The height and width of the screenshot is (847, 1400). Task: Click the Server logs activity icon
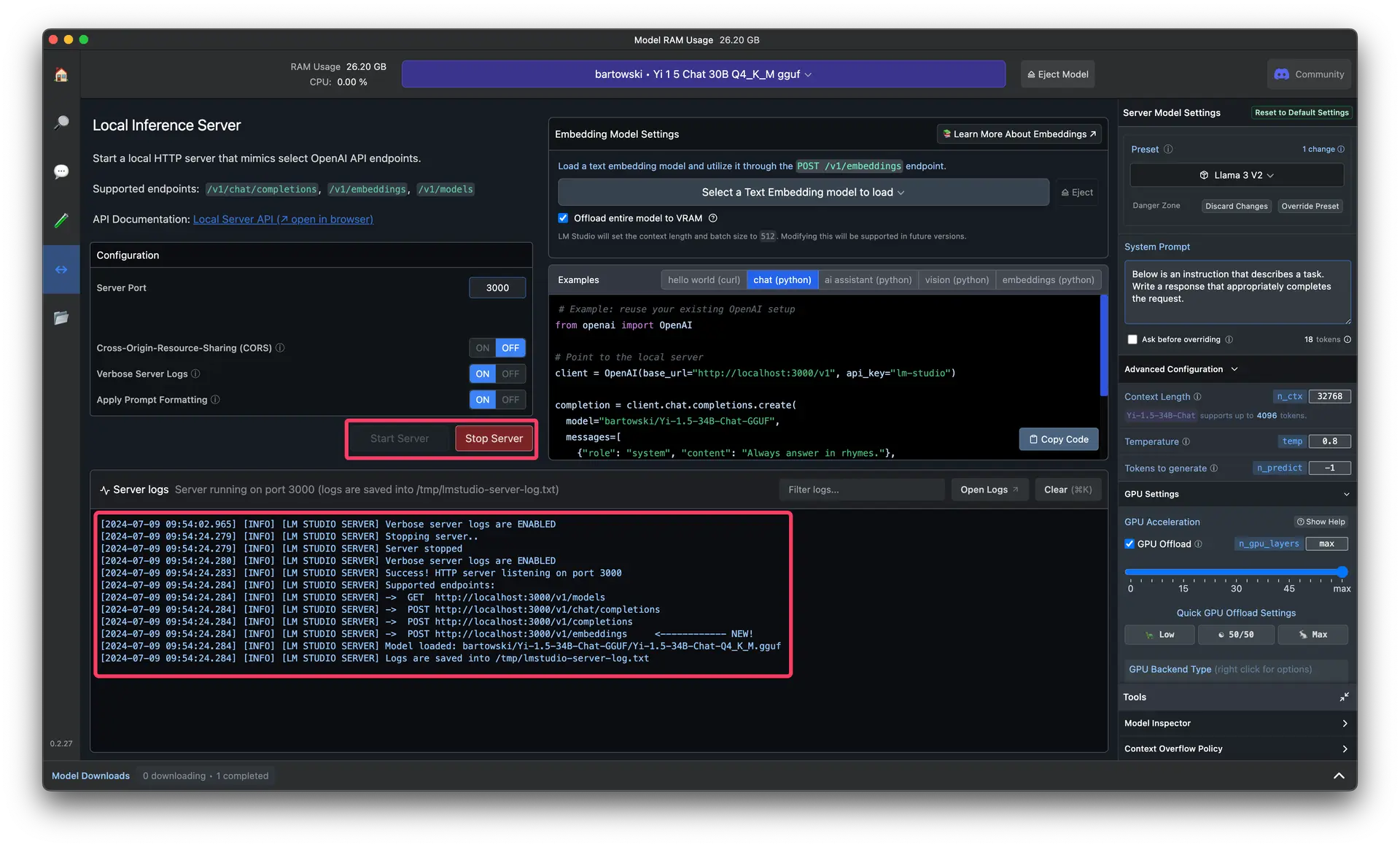coord(105,490)
